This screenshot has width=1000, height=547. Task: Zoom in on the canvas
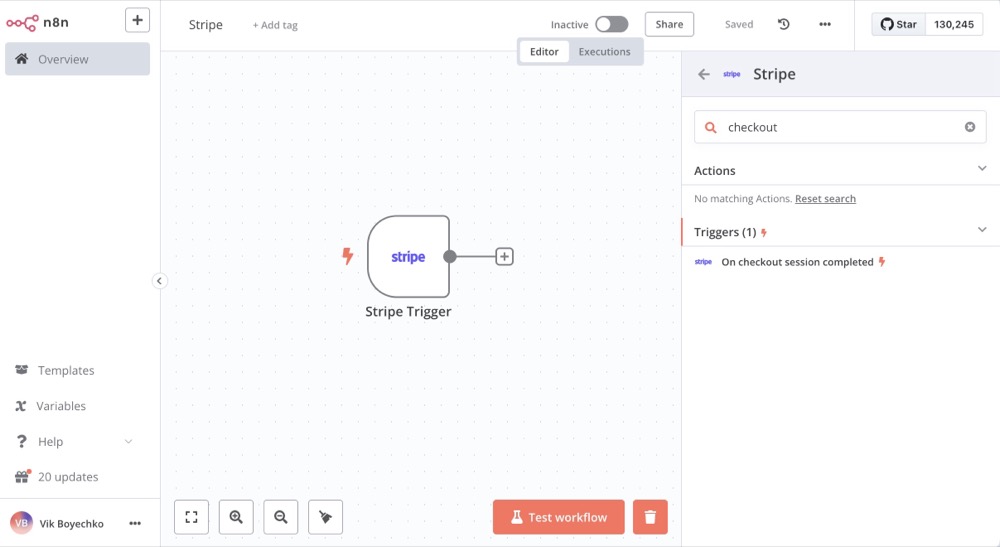(x=236, y=517)
